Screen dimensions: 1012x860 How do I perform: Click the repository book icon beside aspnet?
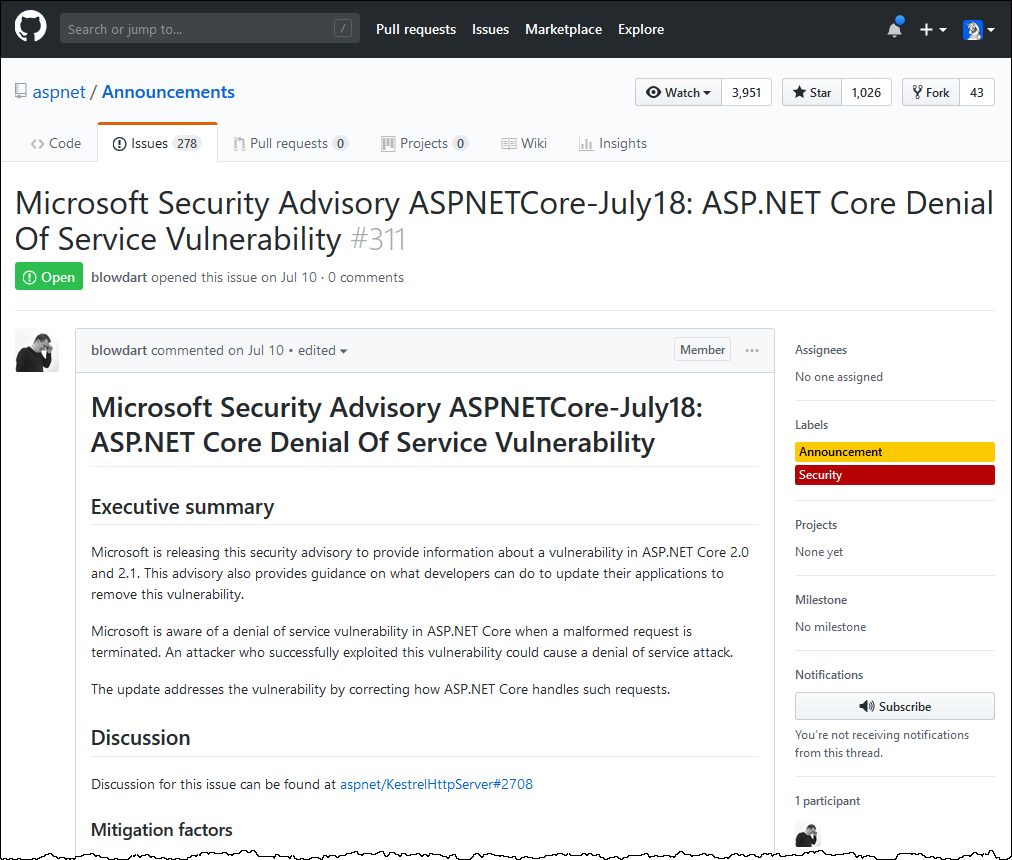(x=21, y=91)
